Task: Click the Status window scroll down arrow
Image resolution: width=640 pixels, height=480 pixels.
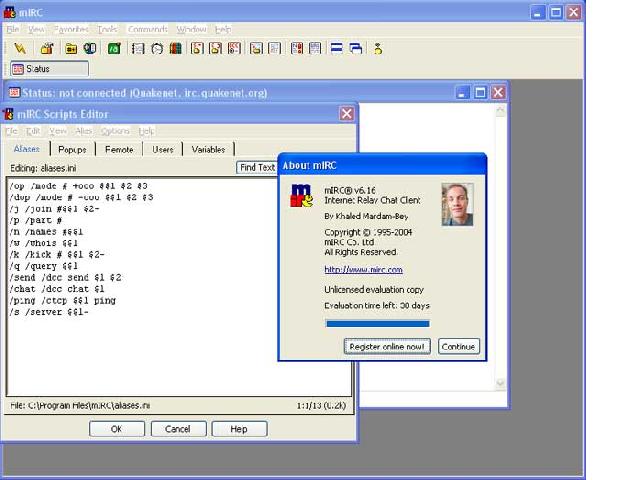Action: tap(500, 383)
